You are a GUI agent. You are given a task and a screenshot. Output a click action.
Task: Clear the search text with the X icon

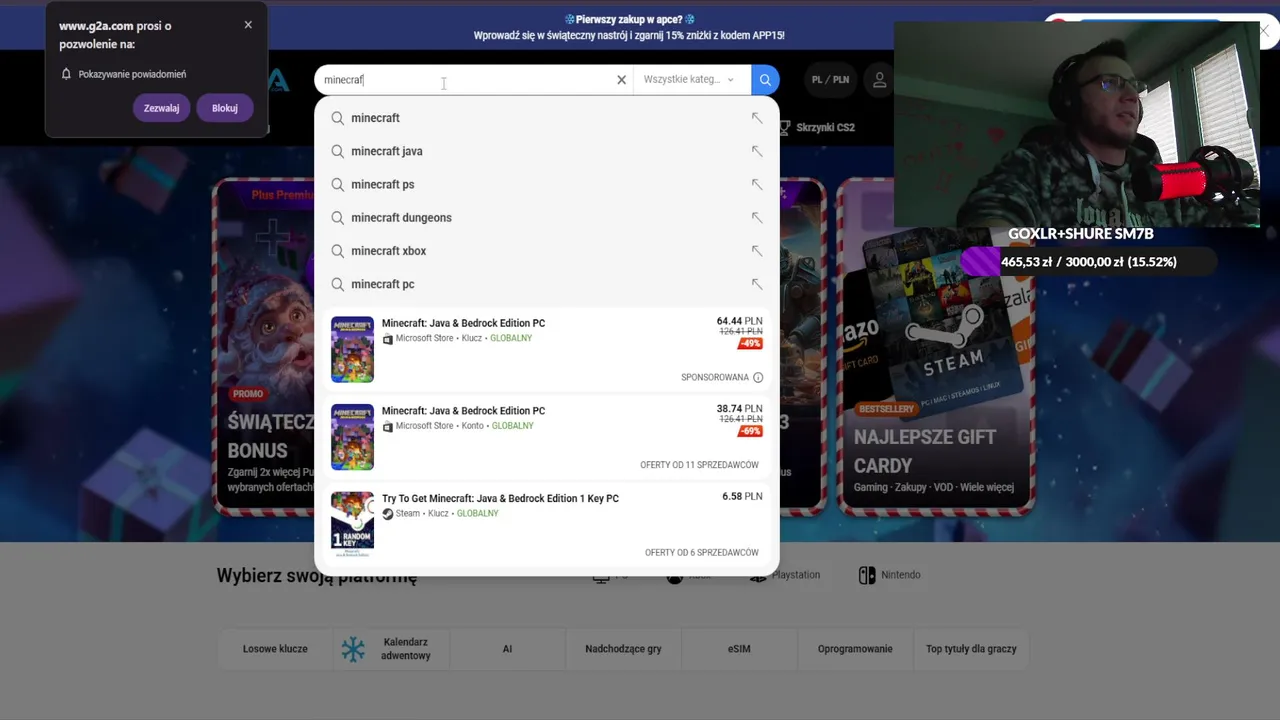click(621, 80)
